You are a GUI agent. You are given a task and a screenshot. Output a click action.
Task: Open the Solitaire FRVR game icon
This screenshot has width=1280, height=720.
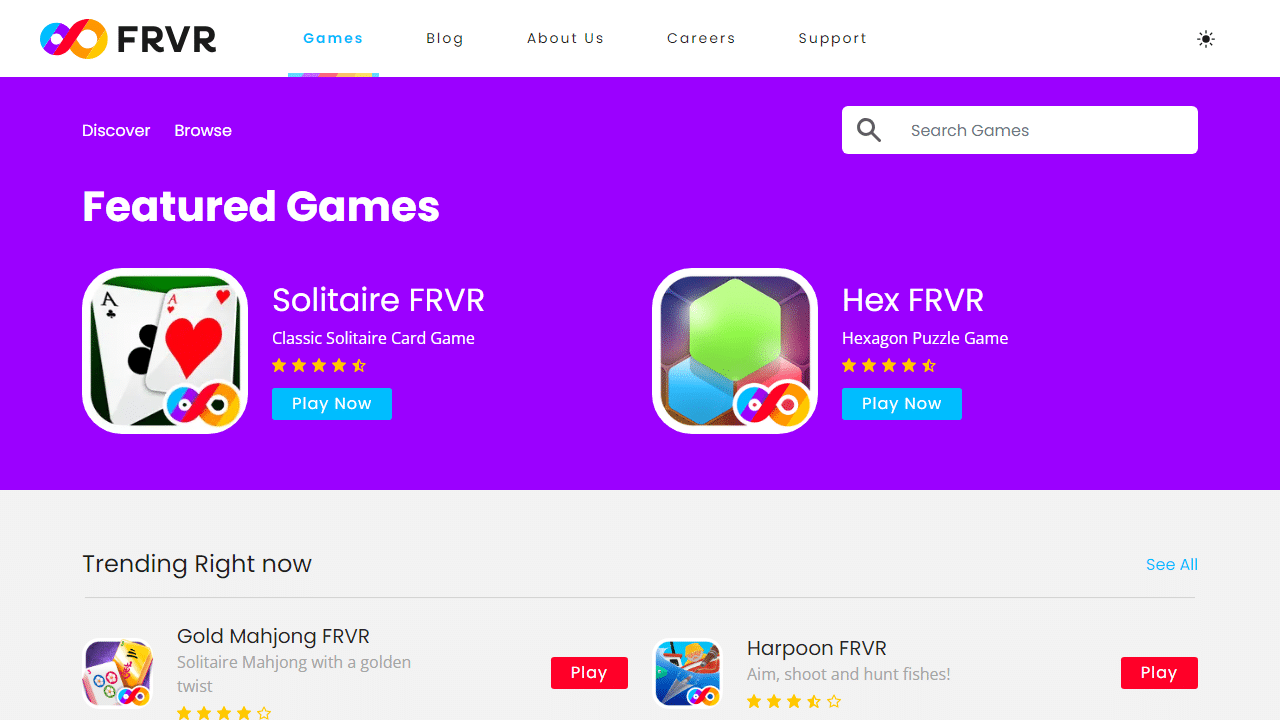pos(165,351)
